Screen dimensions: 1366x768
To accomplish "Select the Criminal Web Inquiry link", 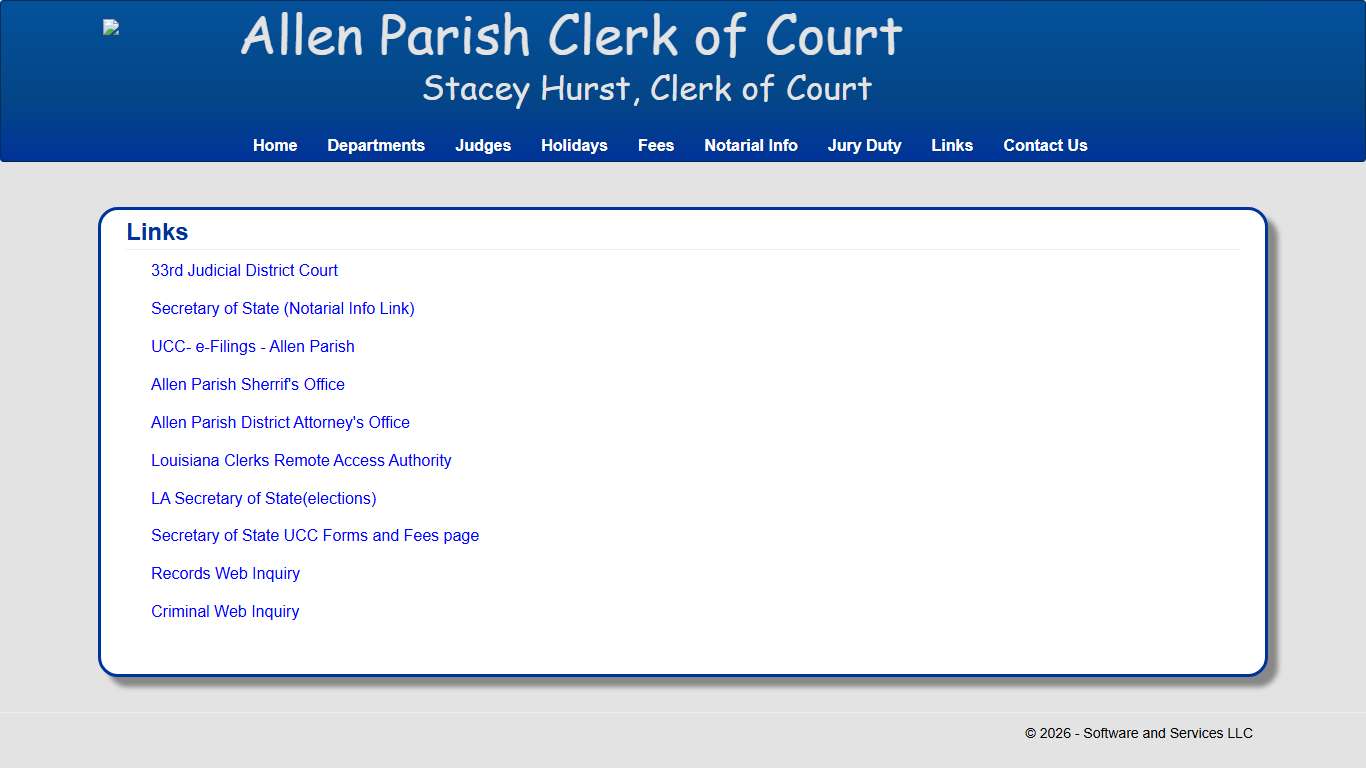I will pyautogui.click(x=225, y=611).
